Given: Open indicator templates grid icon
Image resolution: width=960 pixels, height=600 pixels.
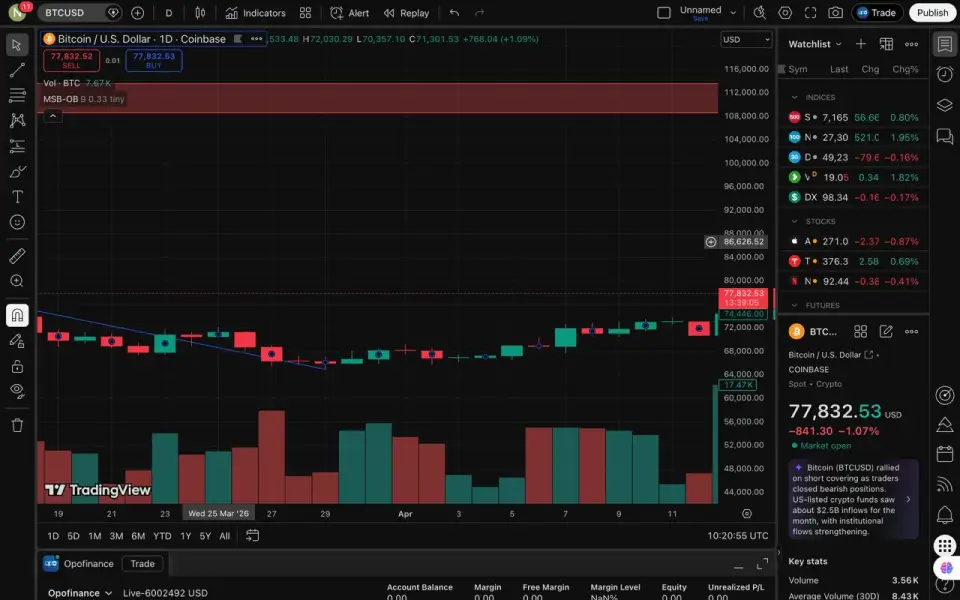Looking at the screenshot, I should pyautogui.click(x=306, y=13).
